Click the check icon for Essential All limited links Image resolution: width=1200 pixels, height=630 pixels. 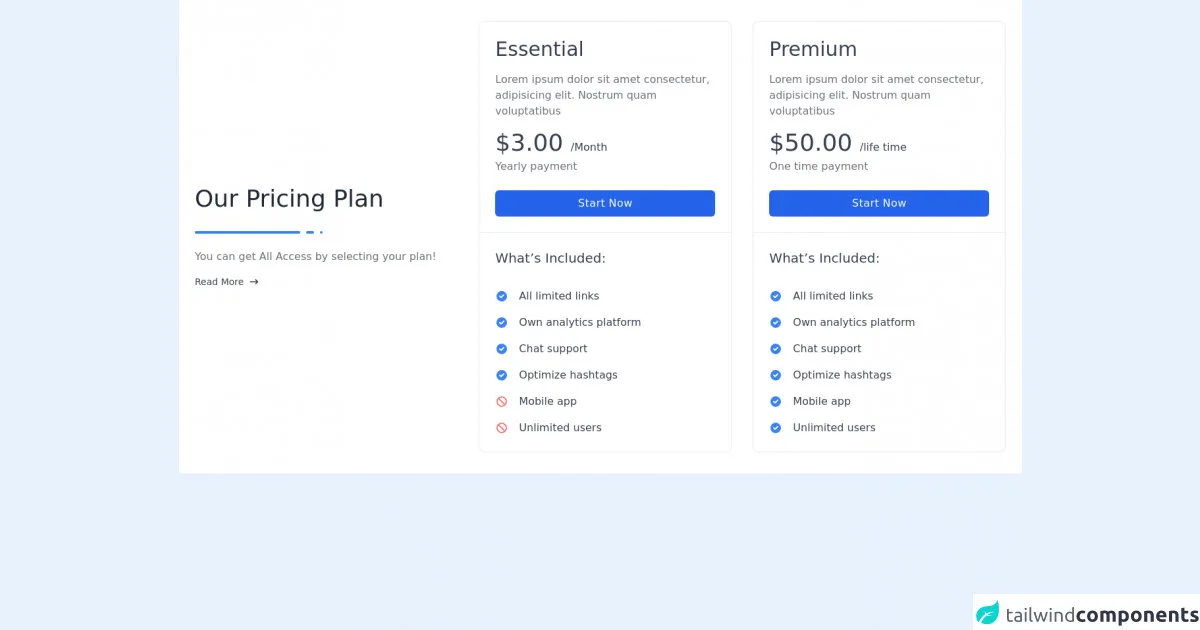click(502, 296)
